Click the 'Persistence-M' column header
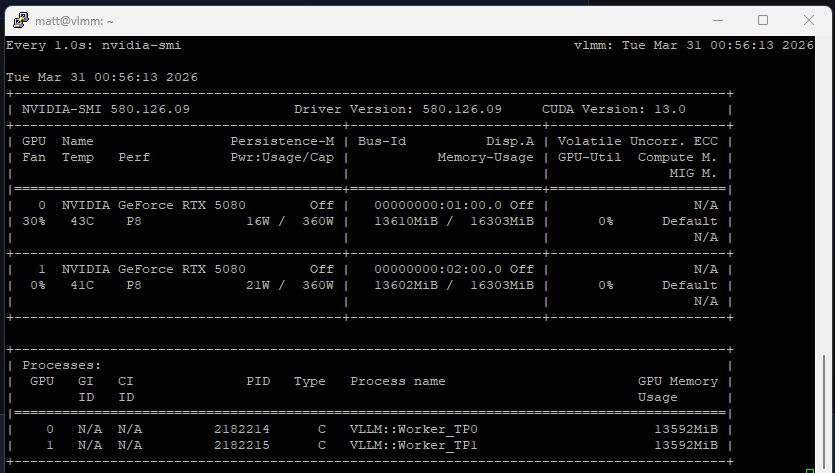The image size is (835, 473). tap(282, 141)
